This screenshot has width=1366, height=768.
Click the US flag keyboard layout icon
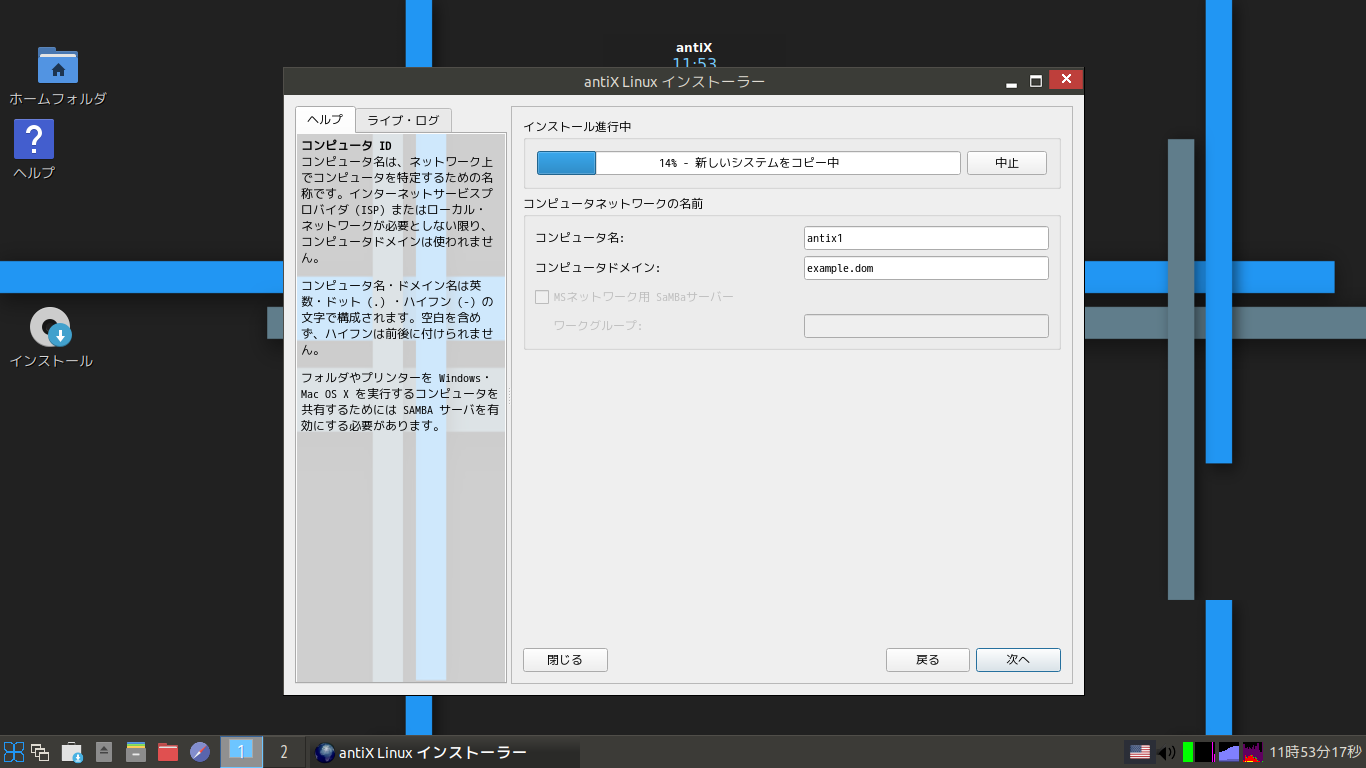tap(1139, 752)
